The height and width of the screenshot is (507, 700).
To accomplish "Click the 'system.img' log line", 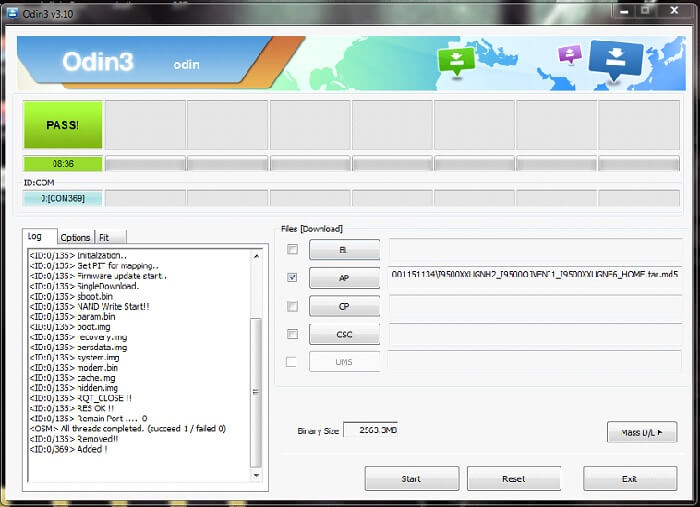I will tap(75, 357).
